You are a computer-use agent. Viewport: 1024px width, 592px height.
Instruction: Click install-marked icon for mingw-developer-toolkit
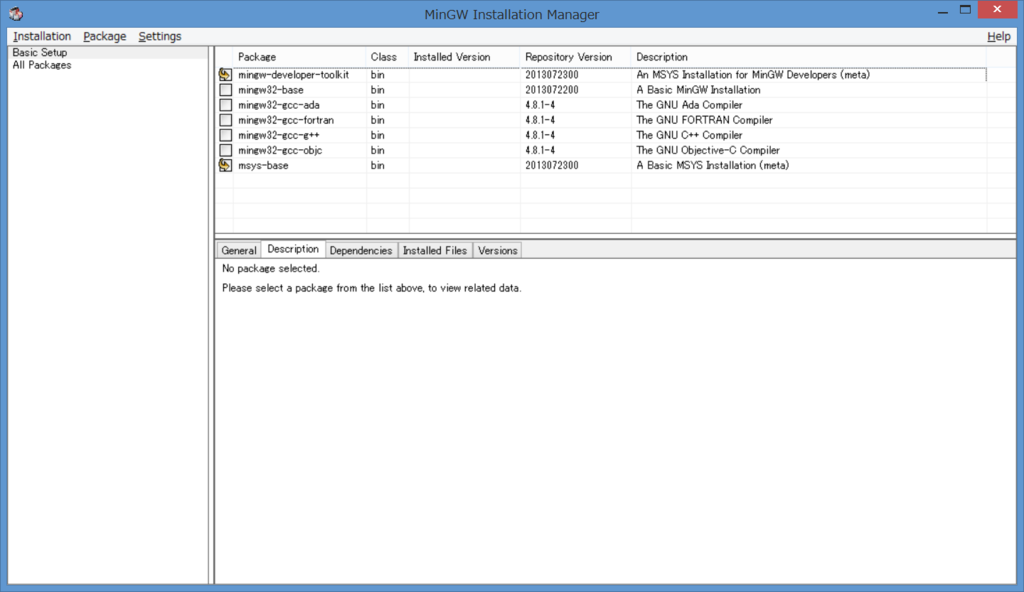(225, 74)
